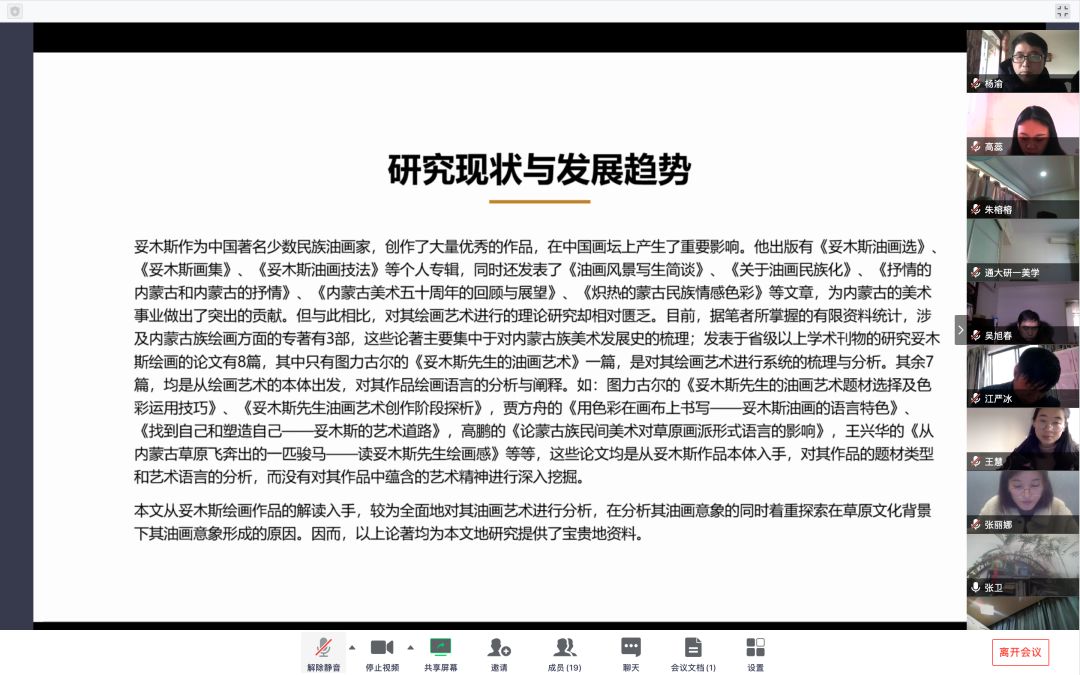Stop the camera video (停止视频)
Screen dimensions: 1080x675
(382, 652)
